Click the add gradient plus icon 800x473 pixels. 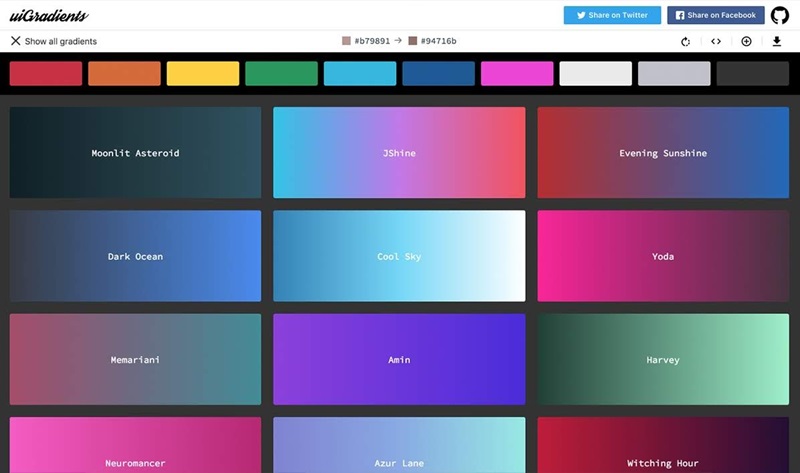click(746, 41)
